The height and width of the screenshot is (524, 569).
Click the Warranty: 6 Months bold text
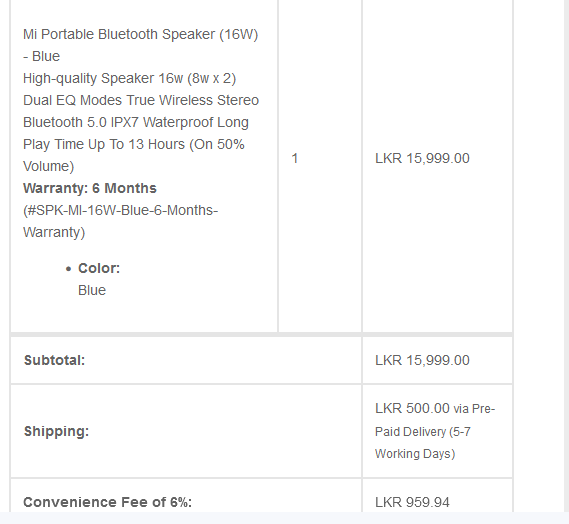coord(90,188)
